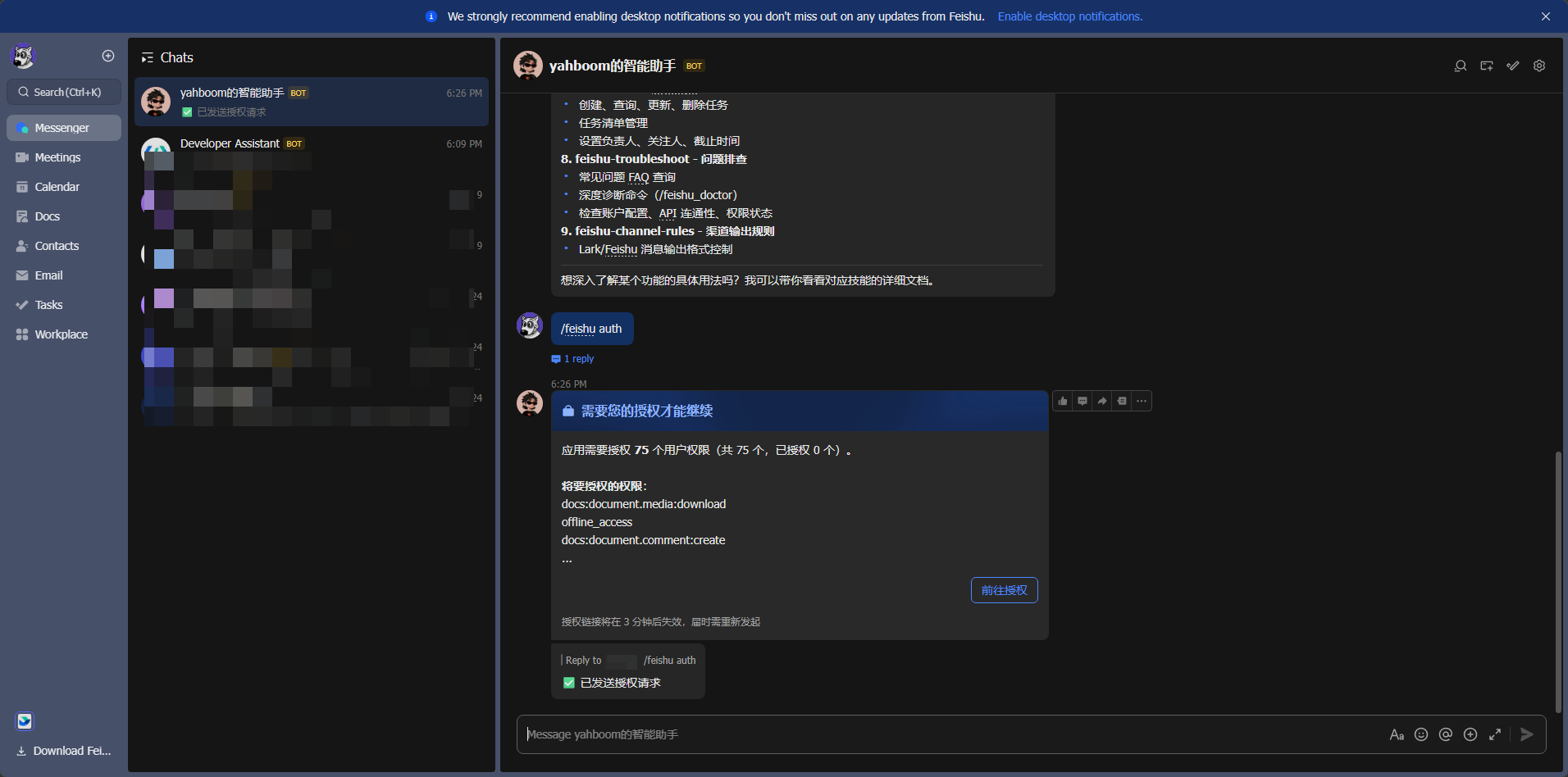Viewport: 1568px width, 777px height.
Task: Click the Workplace grid icon
Action: pos(22,334)
